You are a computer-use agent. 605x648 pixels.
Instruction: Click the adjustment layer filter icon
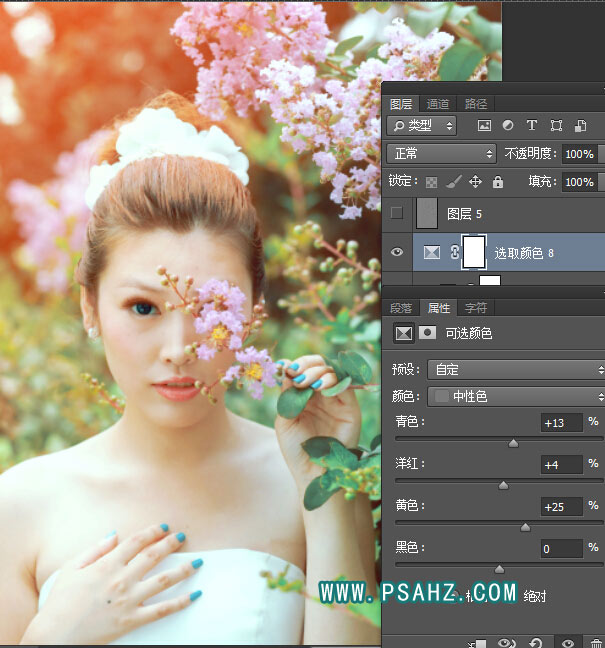tap(507, 125)
